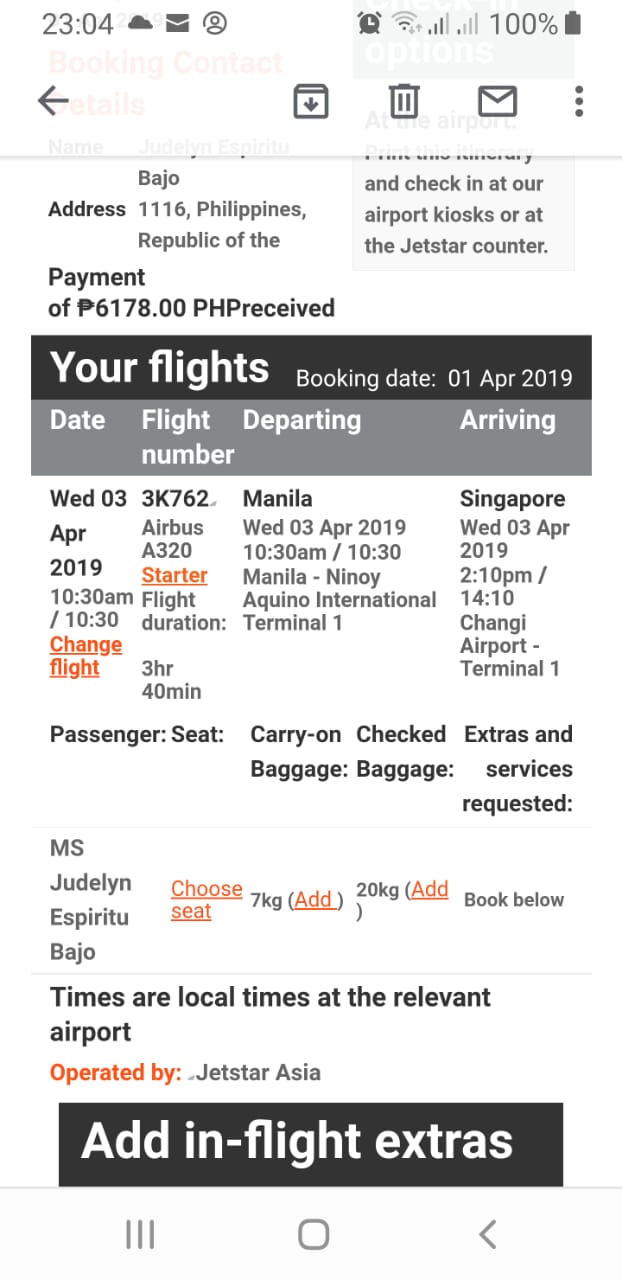
Task: Add carry-on baggage via 7kg Add link
Action: [313, 900]
